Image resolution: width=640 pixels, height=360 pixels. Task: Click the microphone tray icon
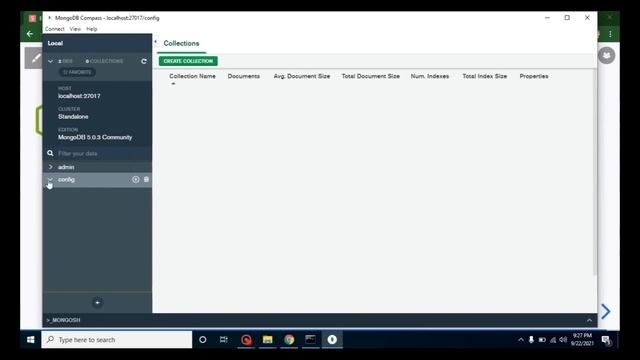531,340
